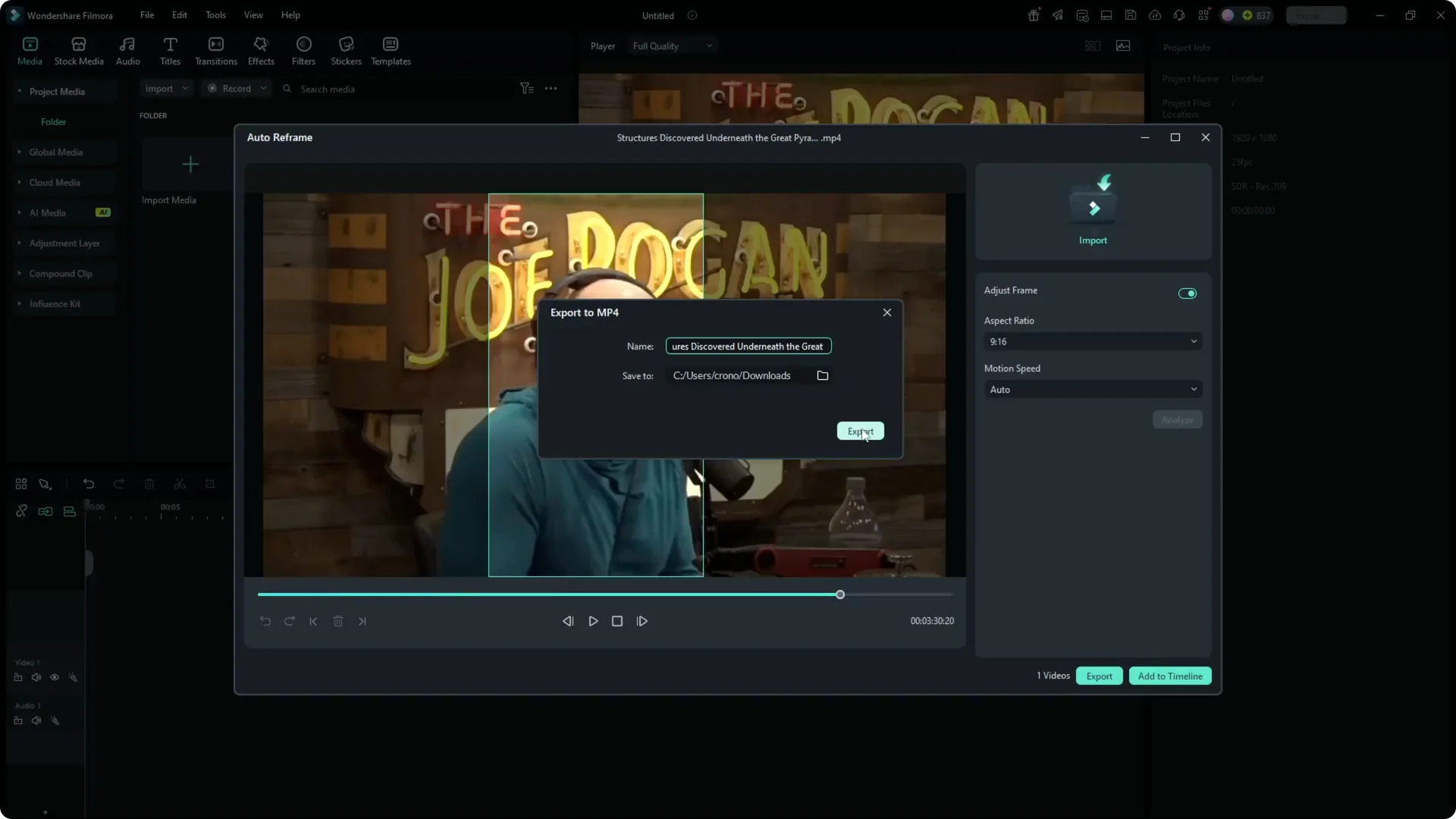Select the Stock Media panel
This screenshot has width=1456, height=819.
[78, 50]
